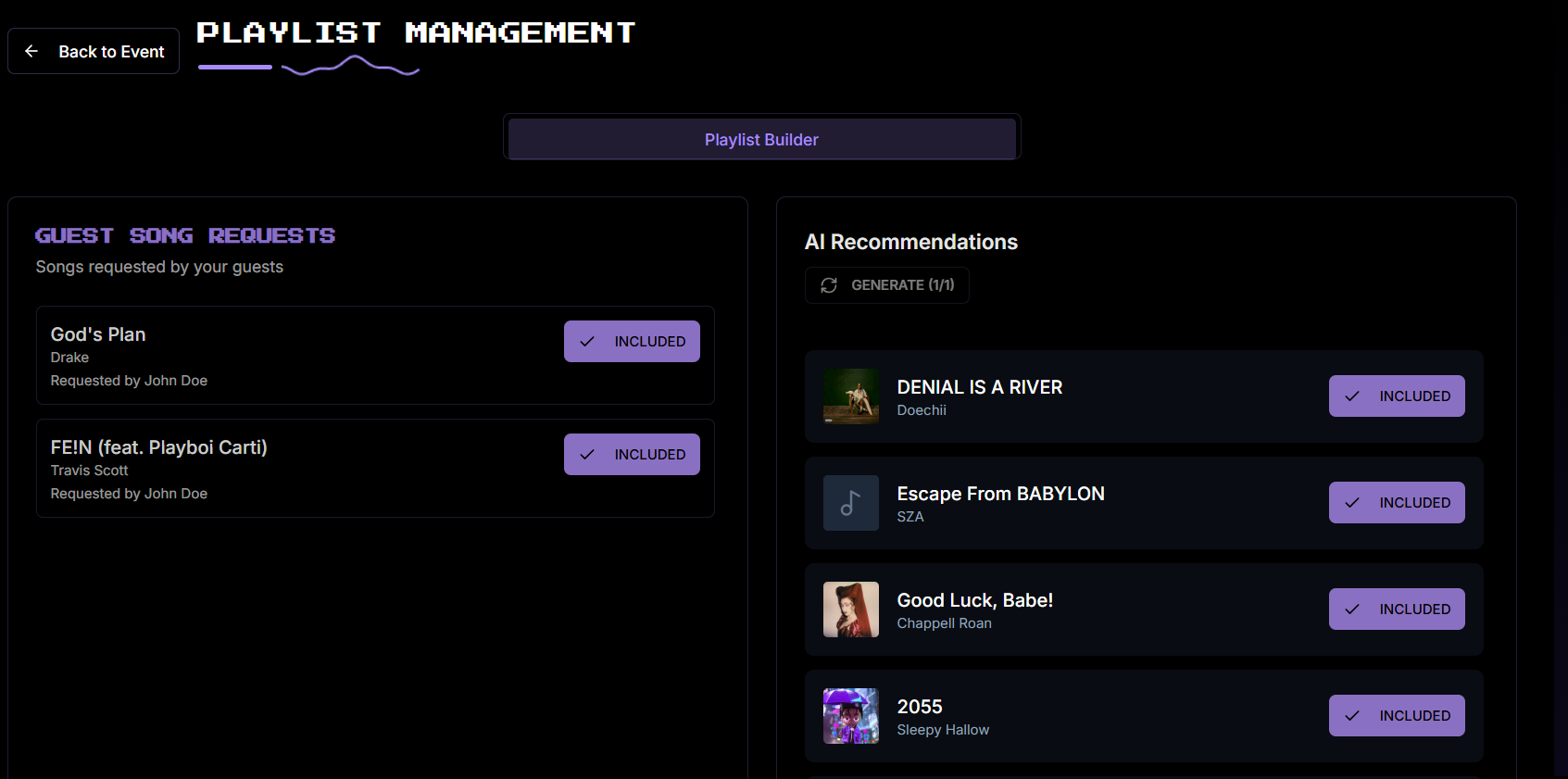Click Requested by John Doe under FE!N

tap(129, 494)
